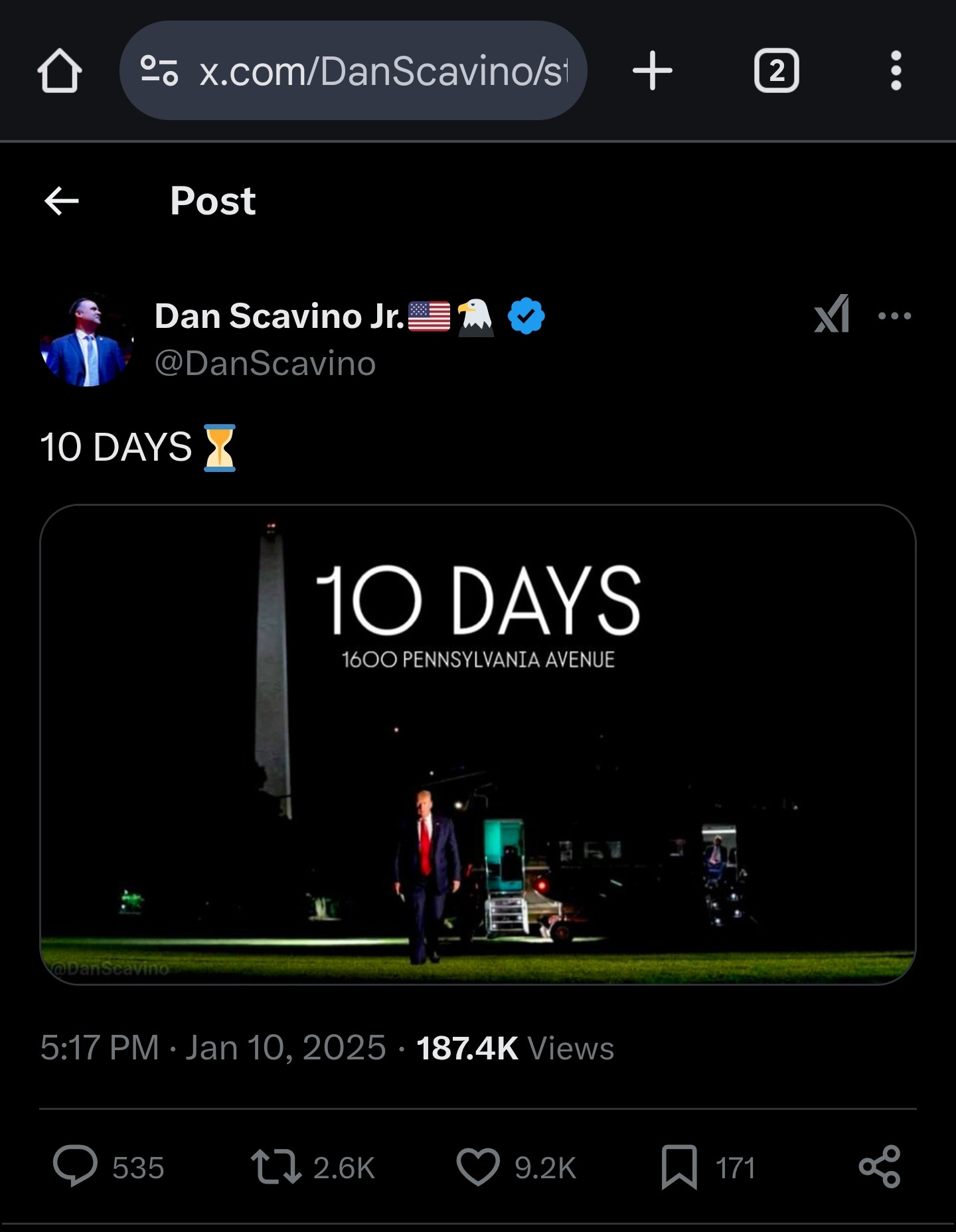
Task: Open the Grok icon on the post
Action: tap(832, 314)
